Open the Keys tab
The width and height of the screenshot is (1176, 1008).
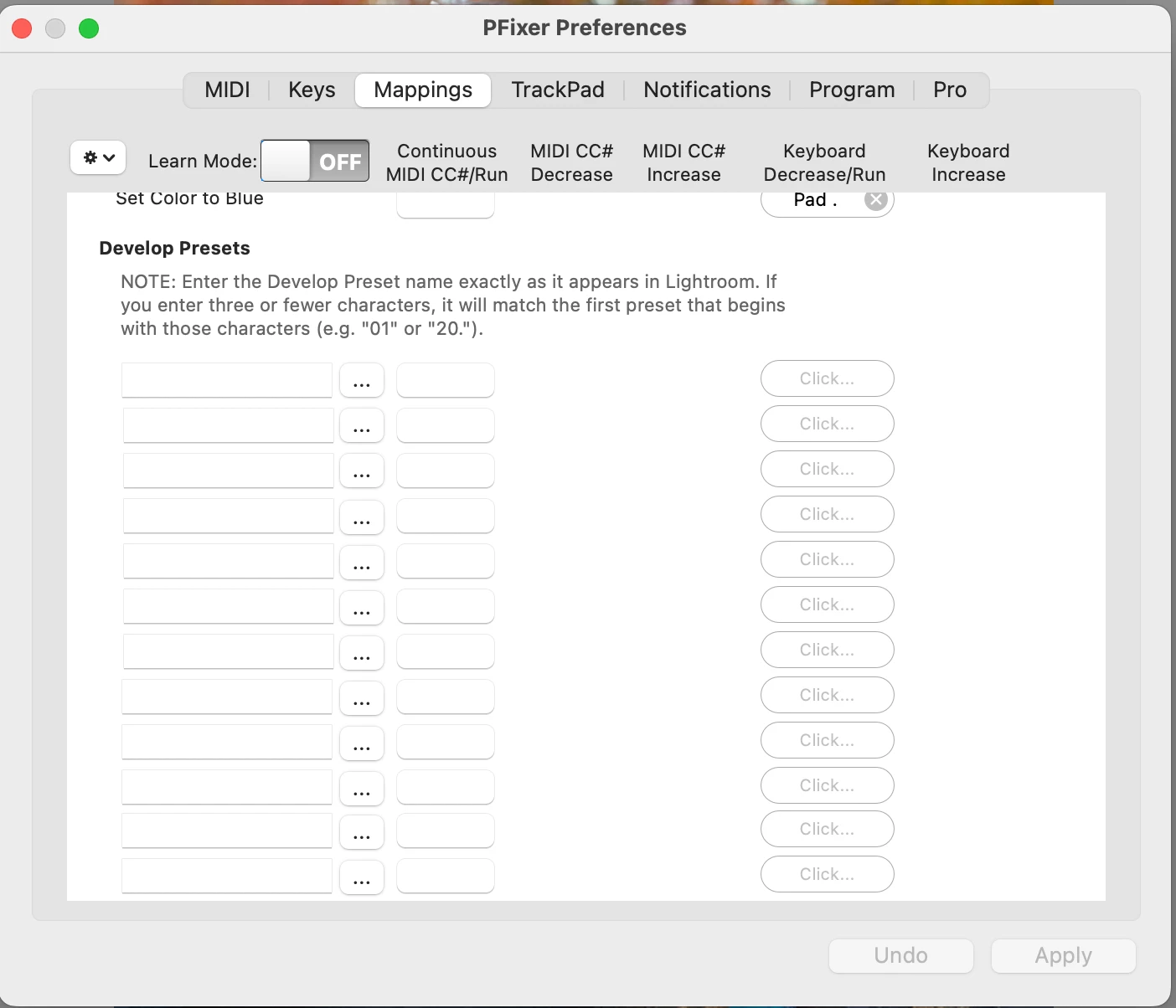pos(312,90)
